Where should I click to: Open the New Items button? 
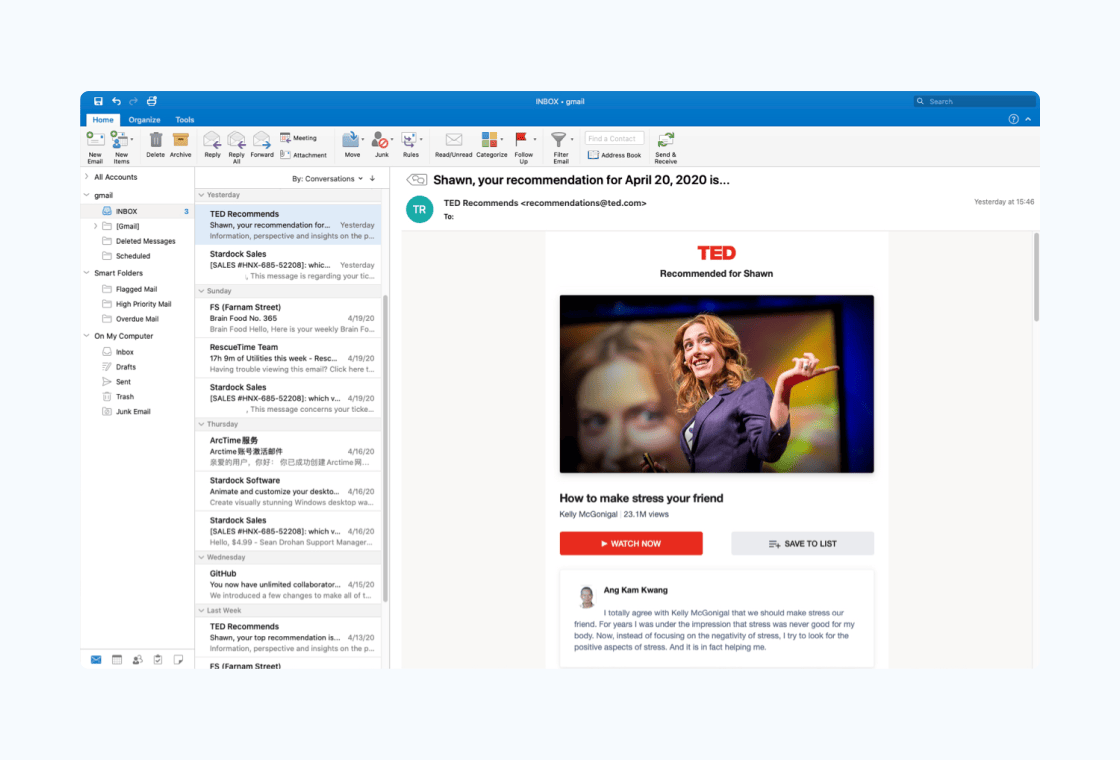pyautogui.click(x=121, y=147)
